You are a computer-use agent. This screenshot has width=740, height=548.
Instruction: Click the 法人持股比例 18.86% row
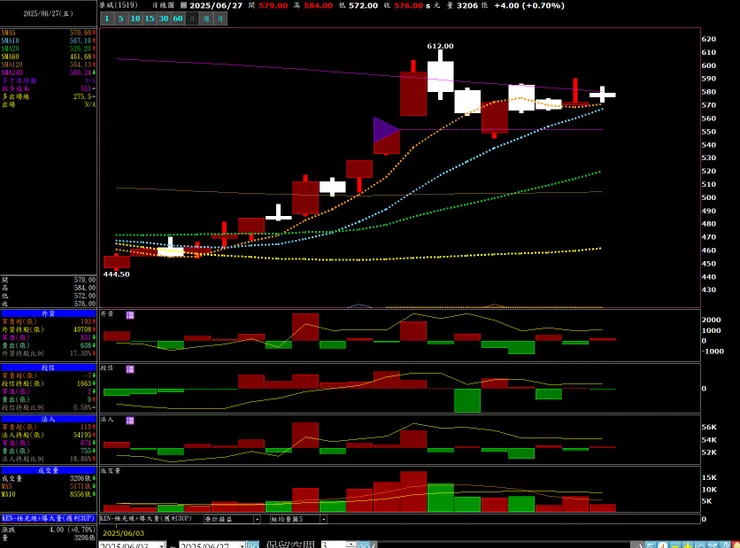click(x=48, y=459)
